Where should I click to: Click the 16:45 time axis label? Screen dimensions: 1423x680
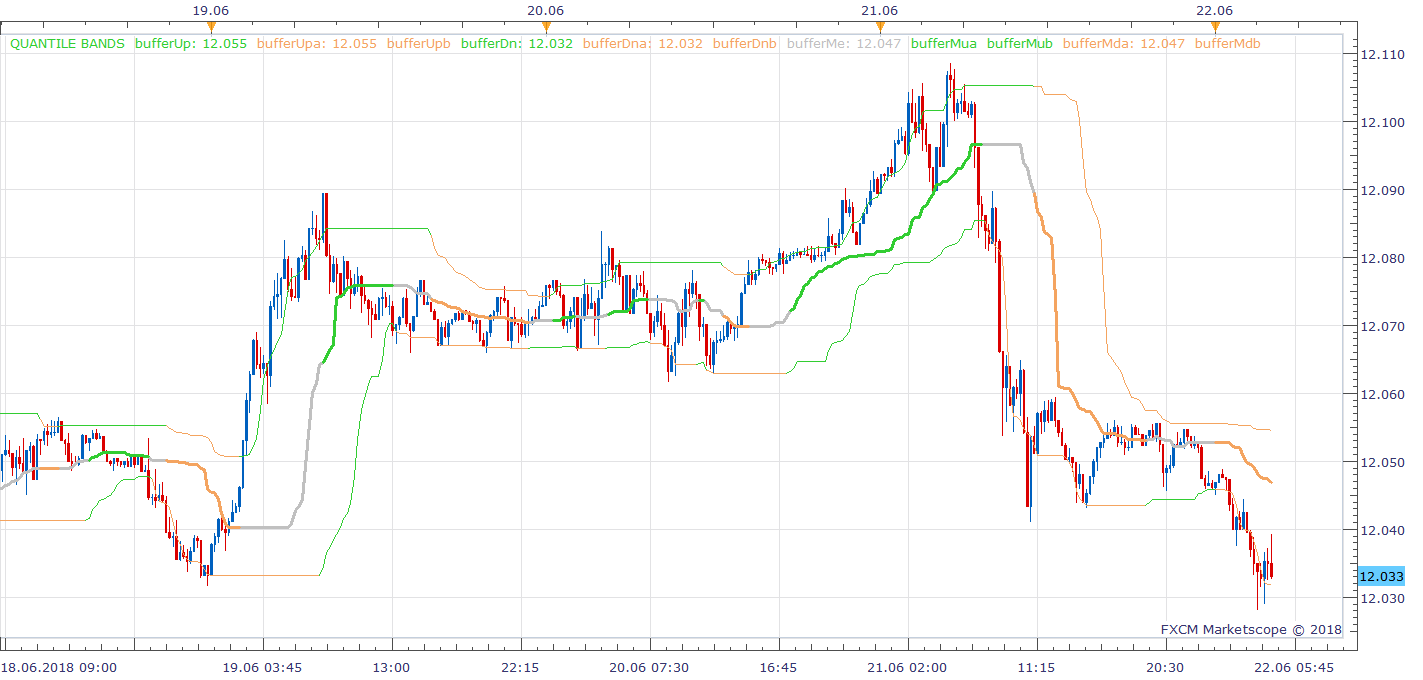coord(778,667)
